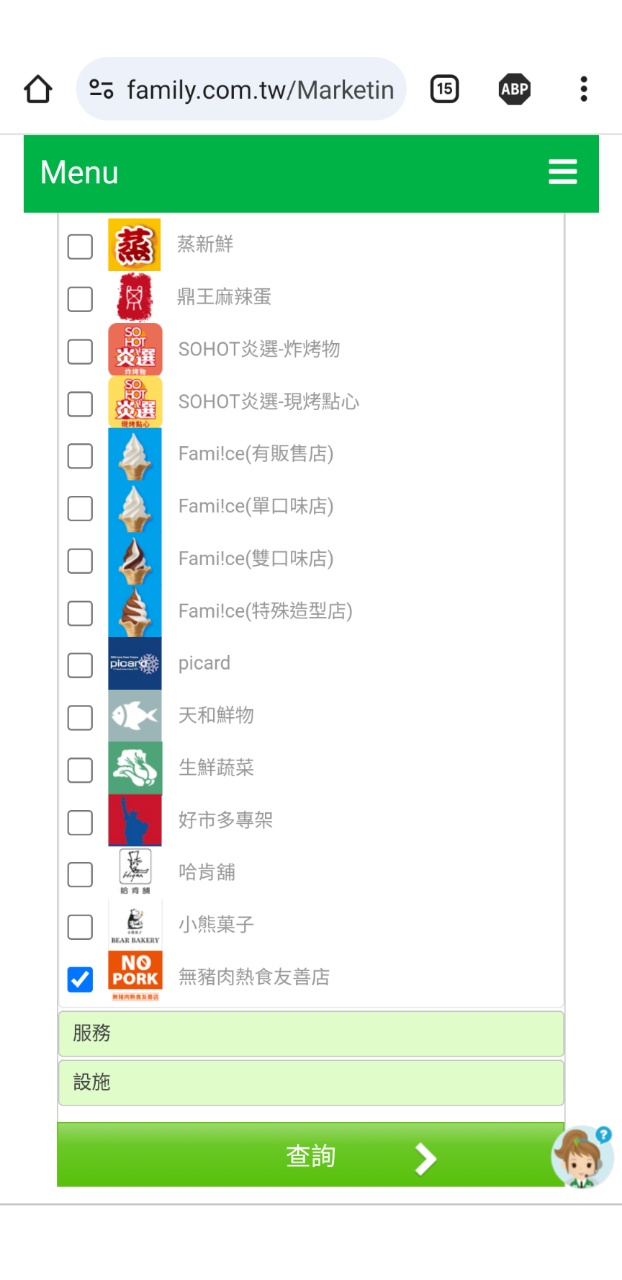622x1280 pixels.
Task: Tick the Fami!ce(雙口味店) checkbox
Action: (x=80, y=560)
